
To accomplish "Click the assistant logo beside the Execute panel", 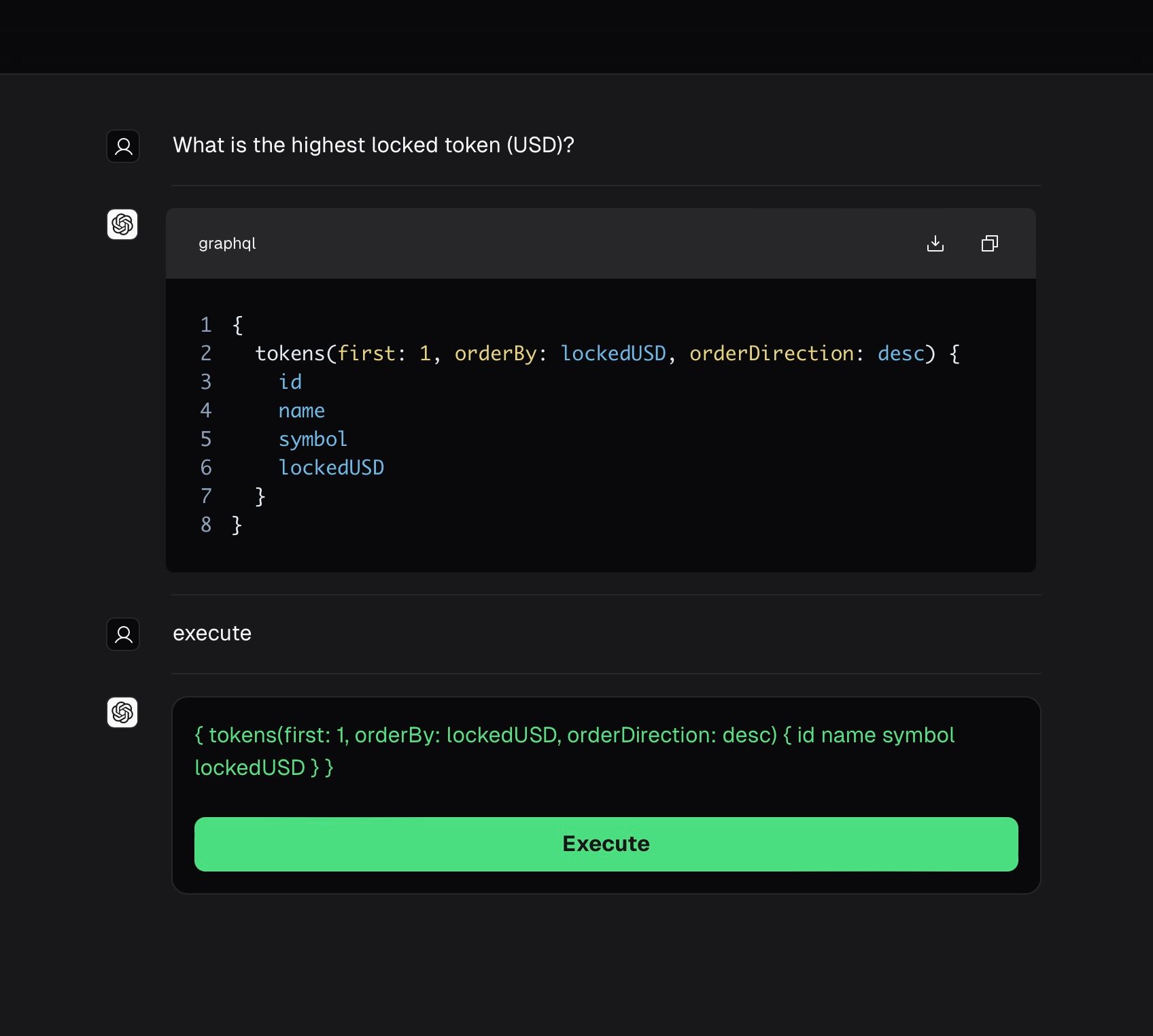I will point(122,712).
